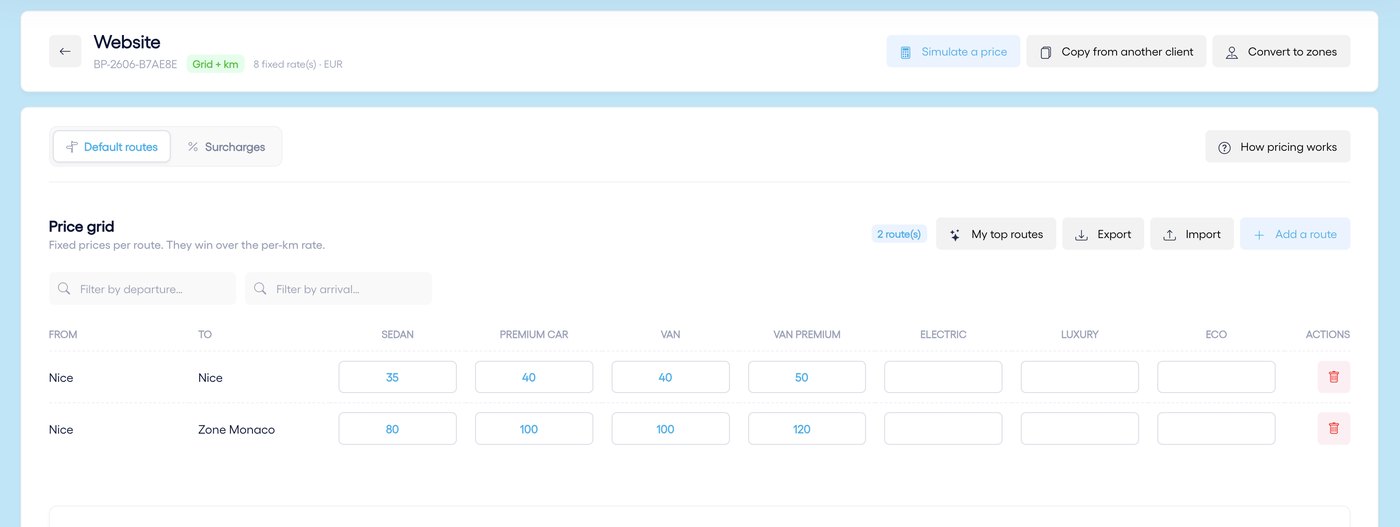Screen dimensions: 1400x527
Task: Click the magnifier icon in departure filter
Action: [x=64, y=288]
